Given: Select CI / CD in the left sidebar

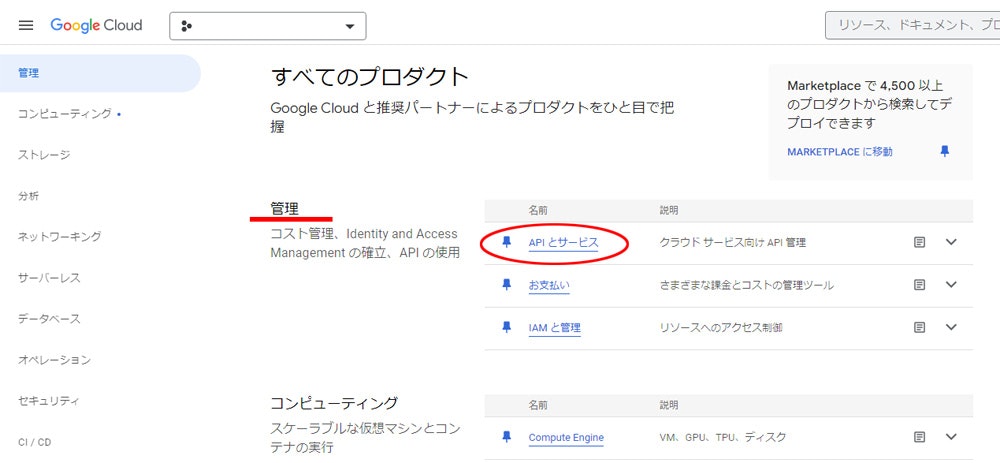Looking at the screenshot, I should point(34,442).
